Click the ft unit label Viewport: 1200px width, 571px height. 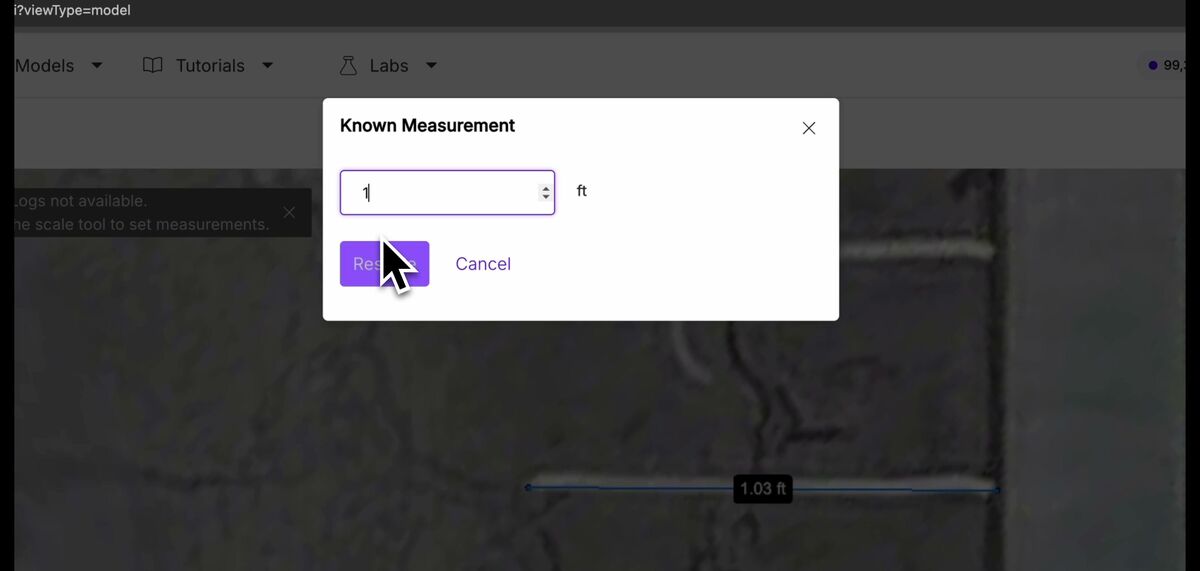582,190
